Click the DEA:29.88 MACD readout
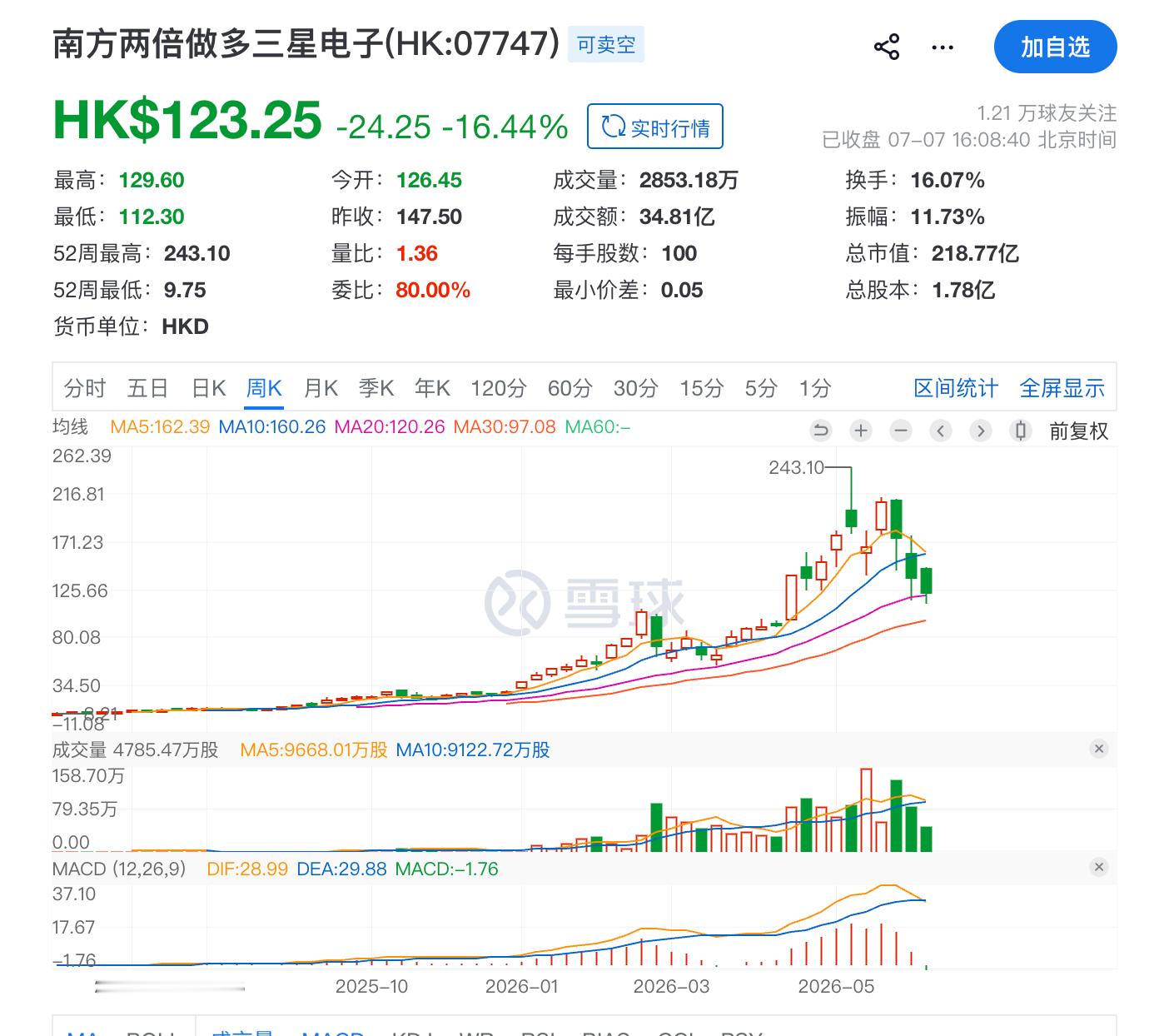This screenshot has height=1036, width=1164. click(x=341, y=869)
